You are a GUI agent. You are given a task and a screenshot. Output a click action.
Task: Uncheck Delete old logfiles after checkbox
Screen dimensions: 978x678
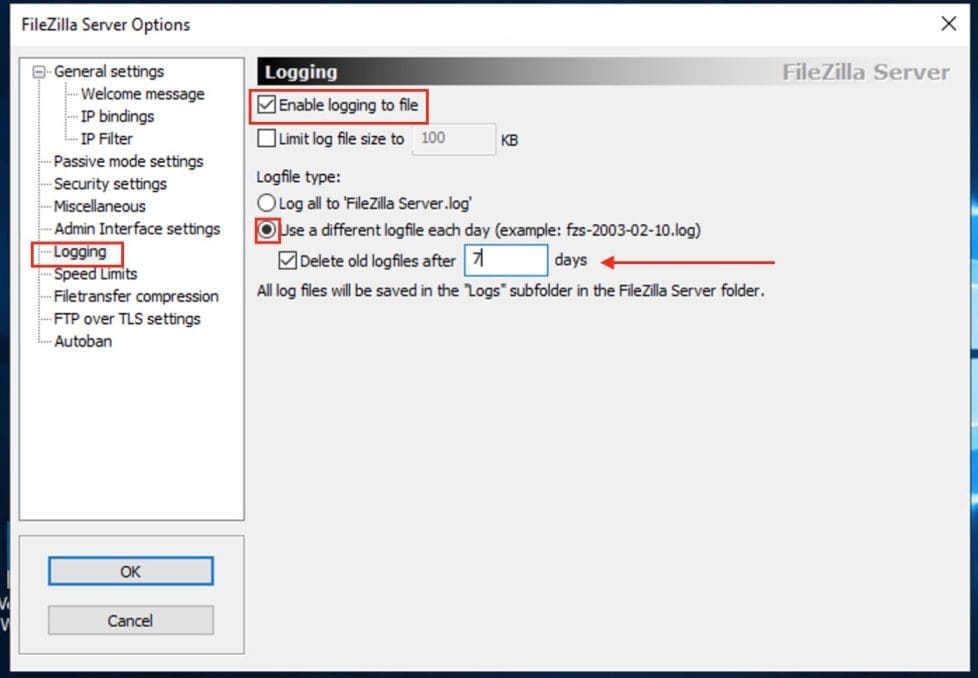click(288, 261)
